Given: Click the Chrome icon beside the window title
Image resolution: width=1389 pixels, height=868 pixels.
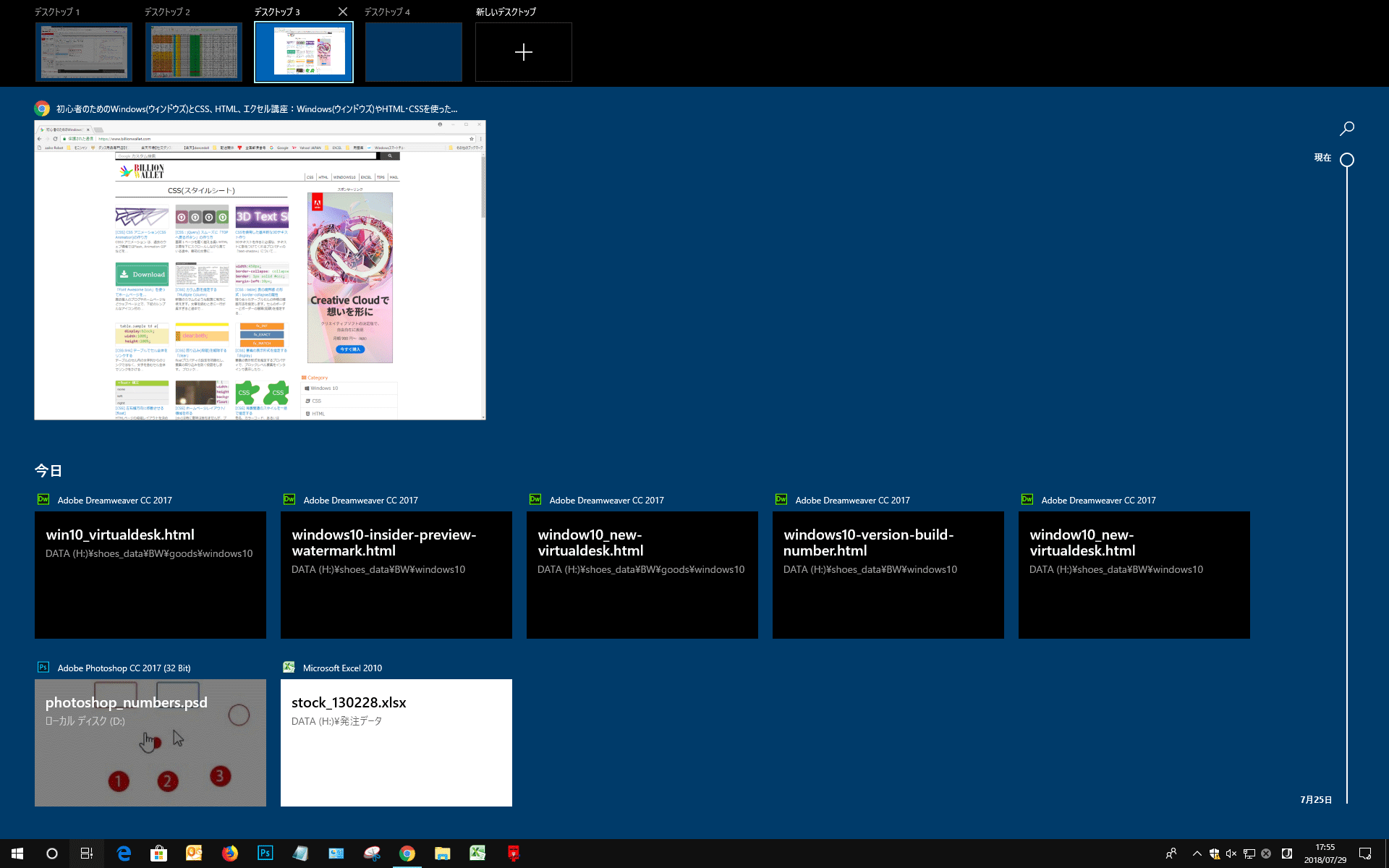Looking at the screenshot, I should click(42, 109).
